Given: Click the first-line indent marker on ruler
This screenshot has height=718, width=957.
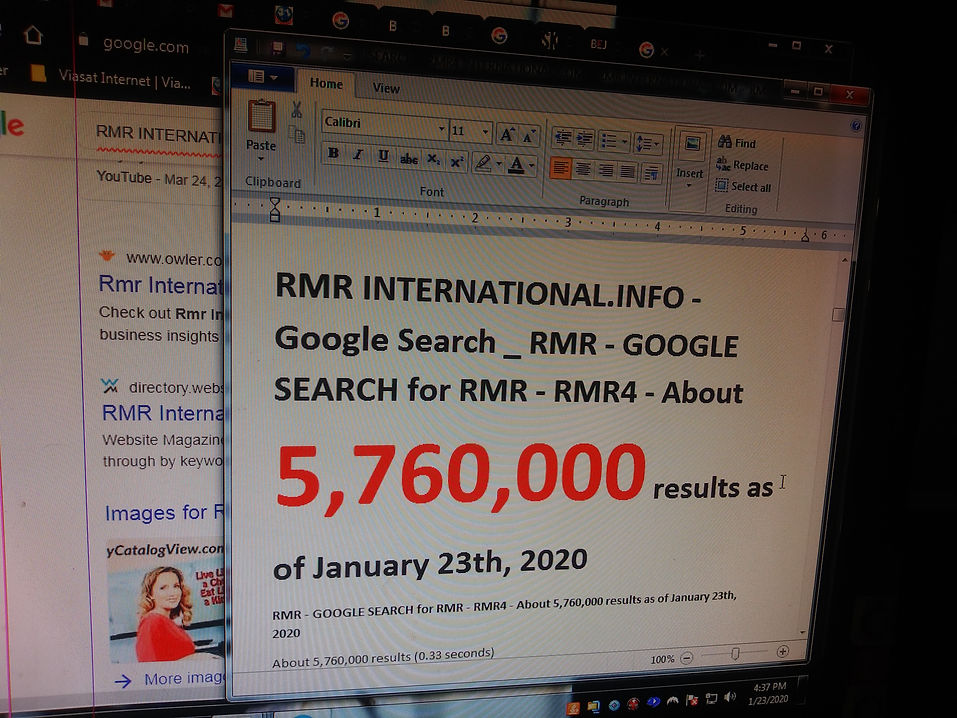Looking at the screenshot, I should coord(275,203).
